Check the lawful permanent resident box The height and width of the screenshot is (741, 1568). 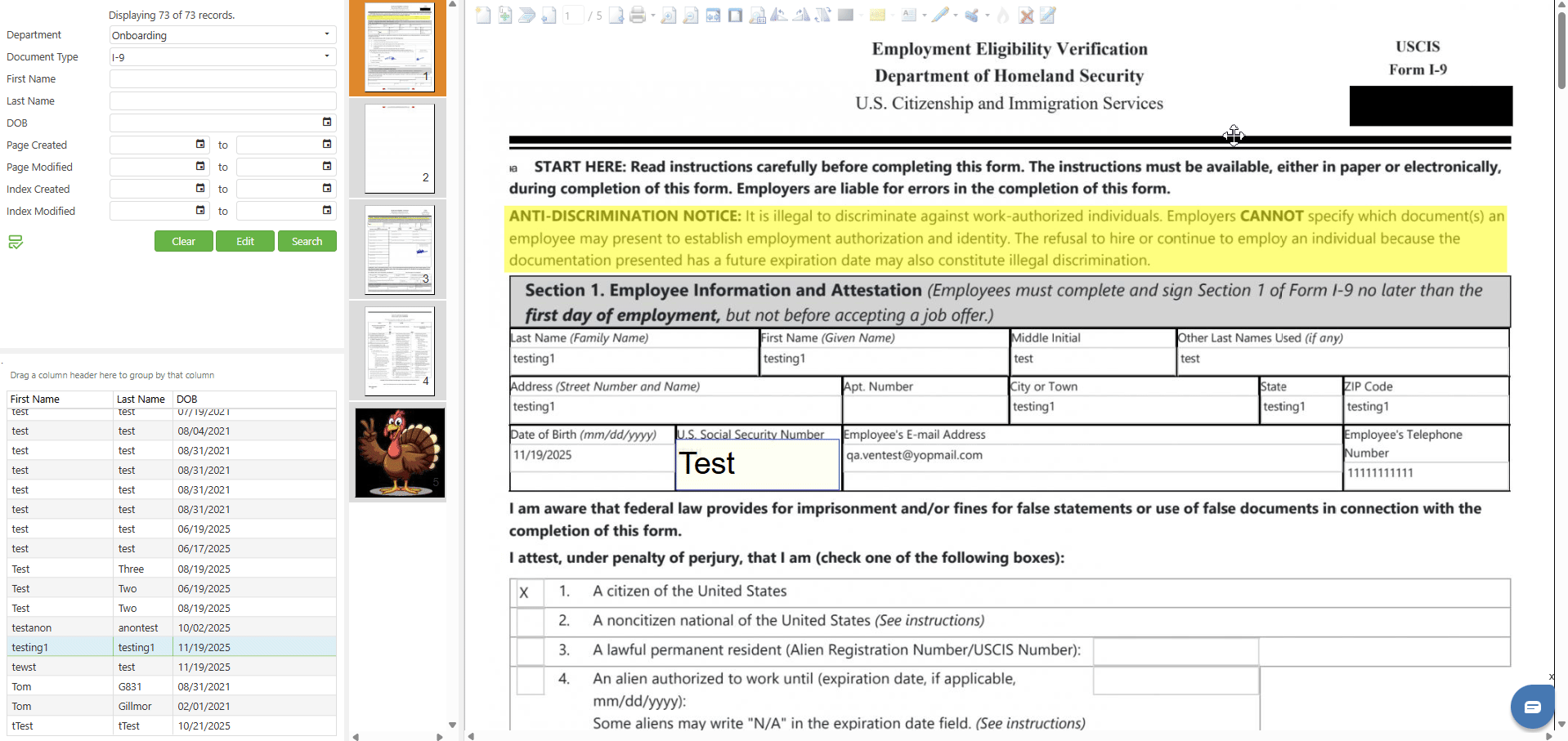[530, 651]
